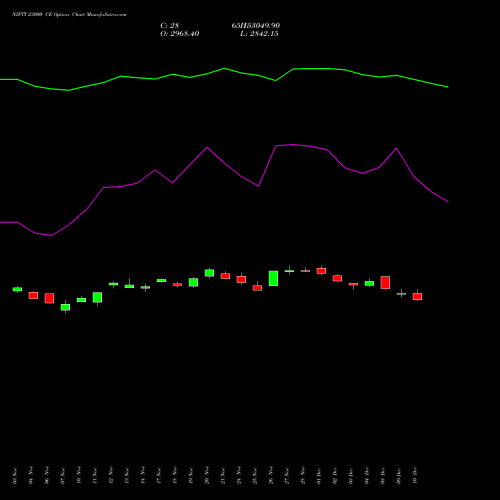Screen dimensions: 500x500
Task: Click the open value "O: 2968.40"
Action: click(x=180, y=34)
